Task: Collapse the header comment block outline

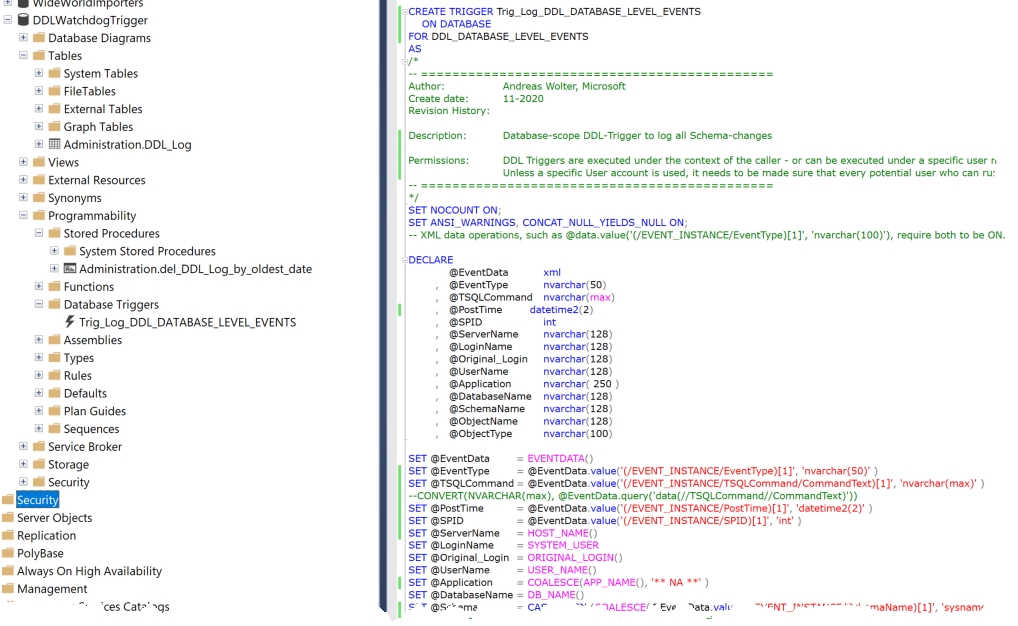Action: coord(404,62)
